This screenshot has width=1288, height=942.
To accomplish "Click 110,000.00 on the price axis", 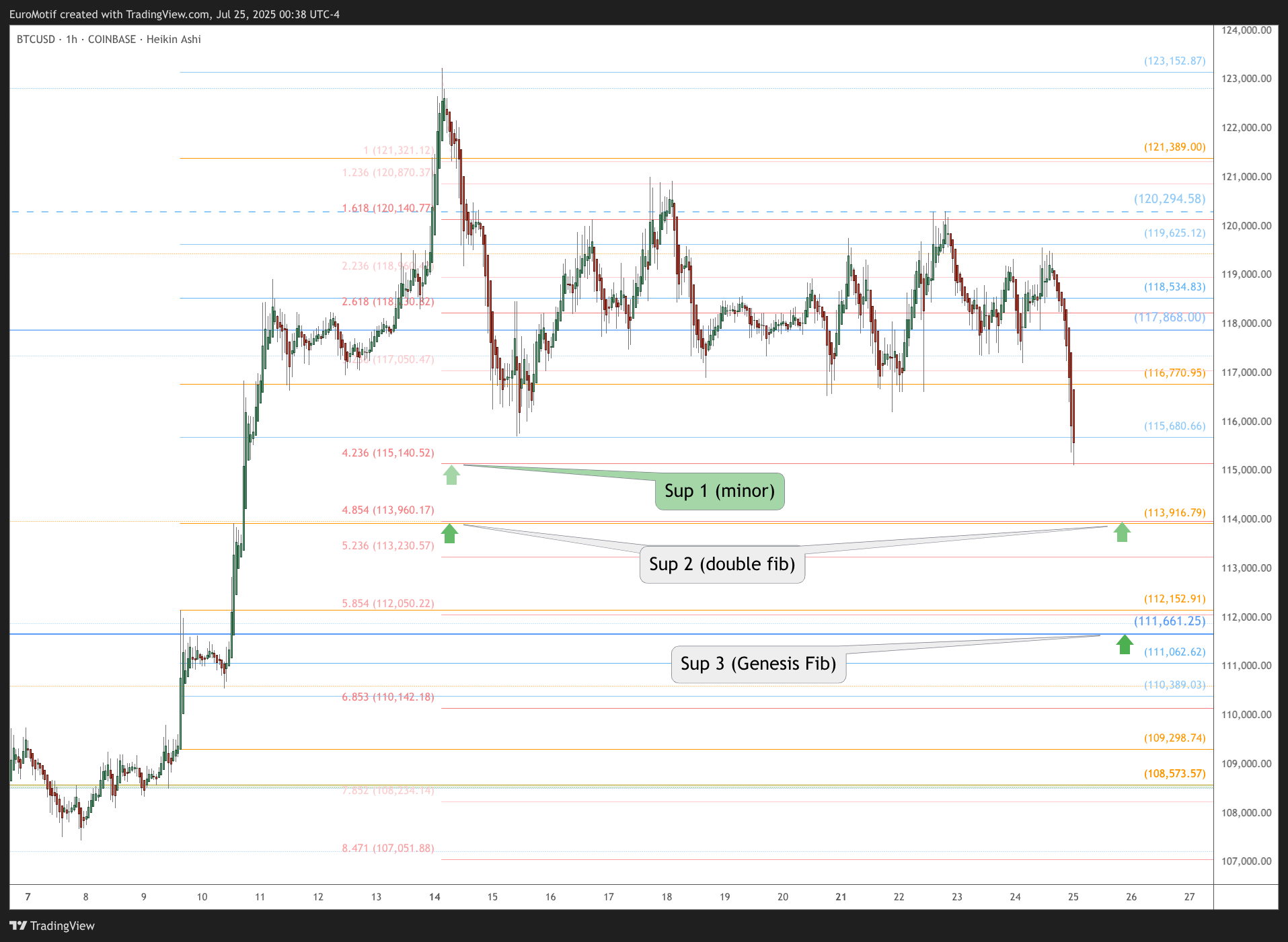I will point(1246,715).
